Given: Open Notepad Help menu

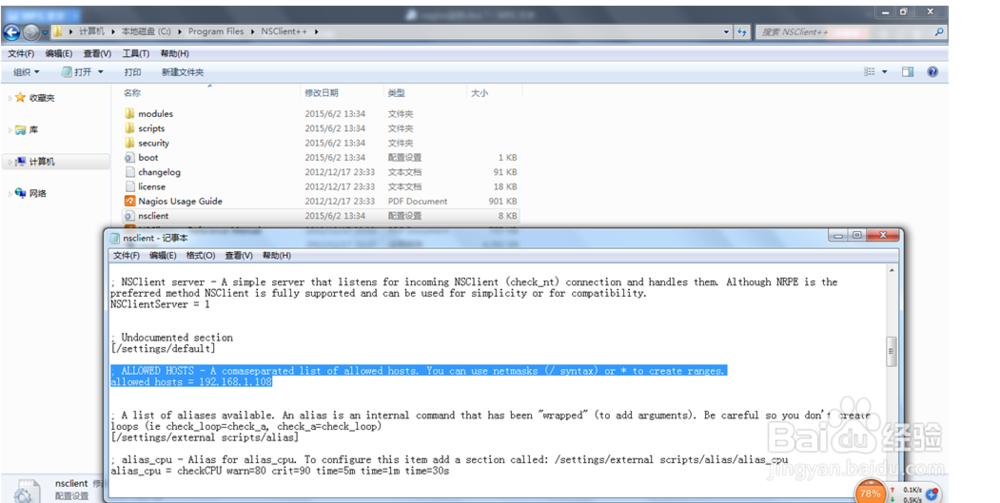Looking at the screenshot, I should pyautogui.click(x=277, y=256).
